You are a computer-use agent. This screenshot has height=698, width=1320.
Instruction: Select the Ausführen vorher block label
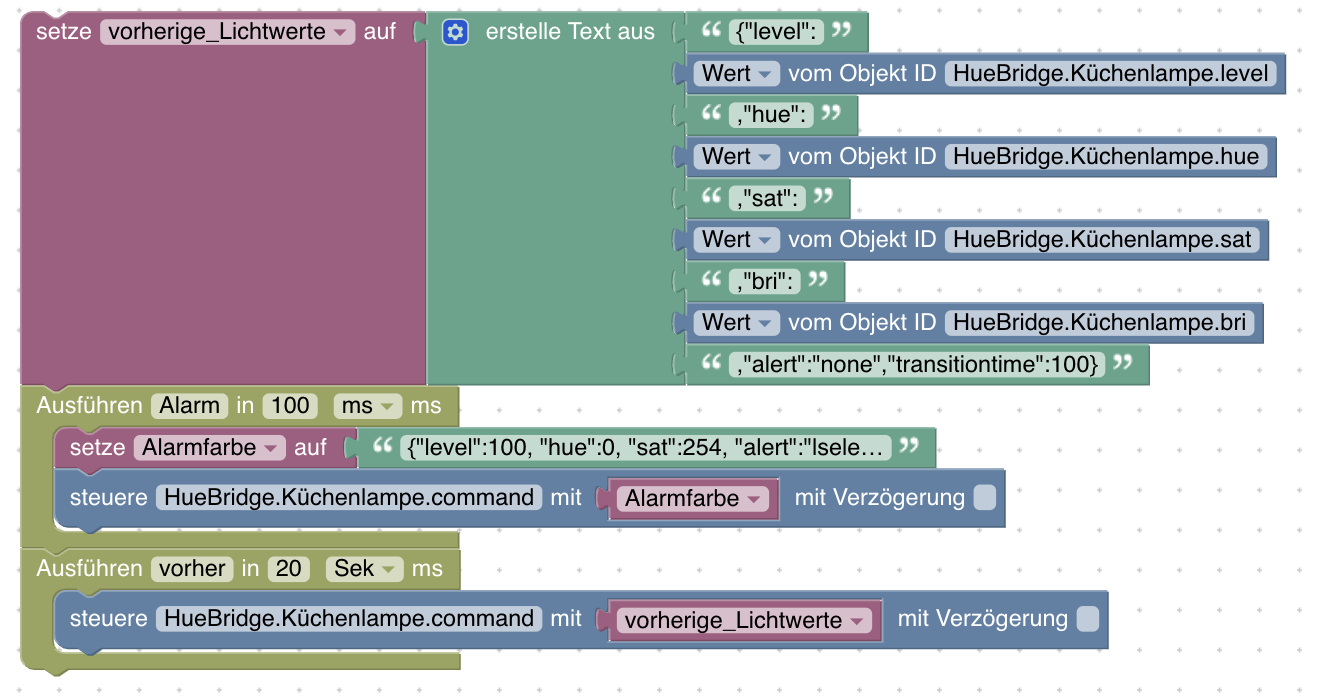(90, 569)
